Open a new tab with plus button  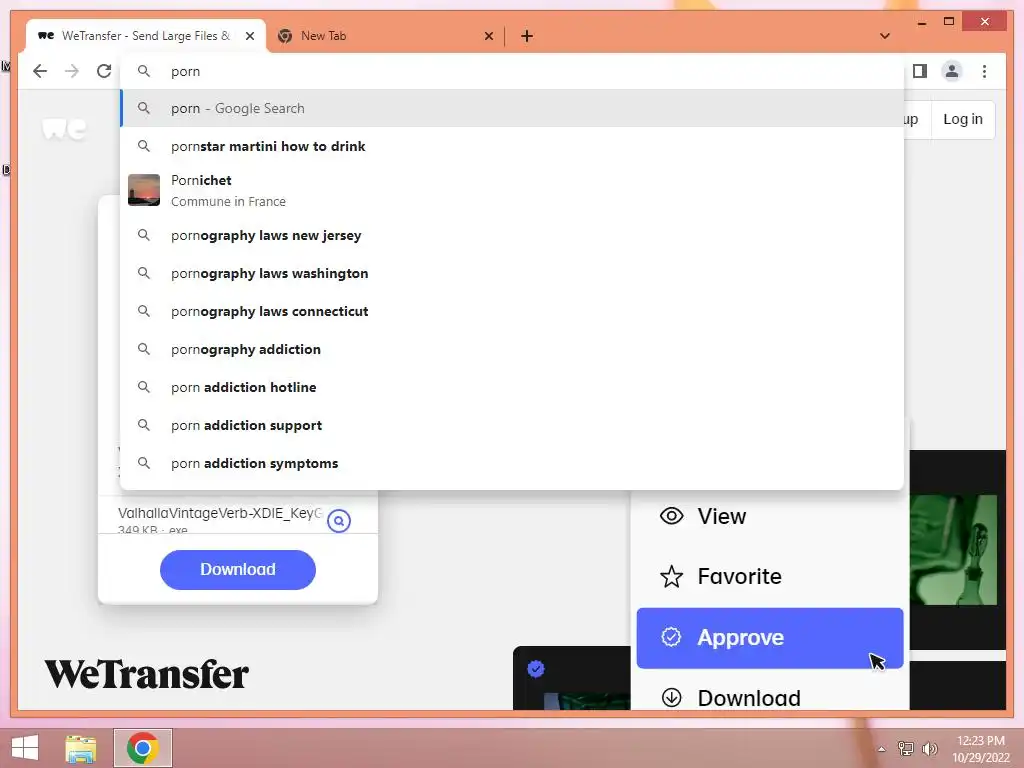pyautogui.click(x=527, y=37)
